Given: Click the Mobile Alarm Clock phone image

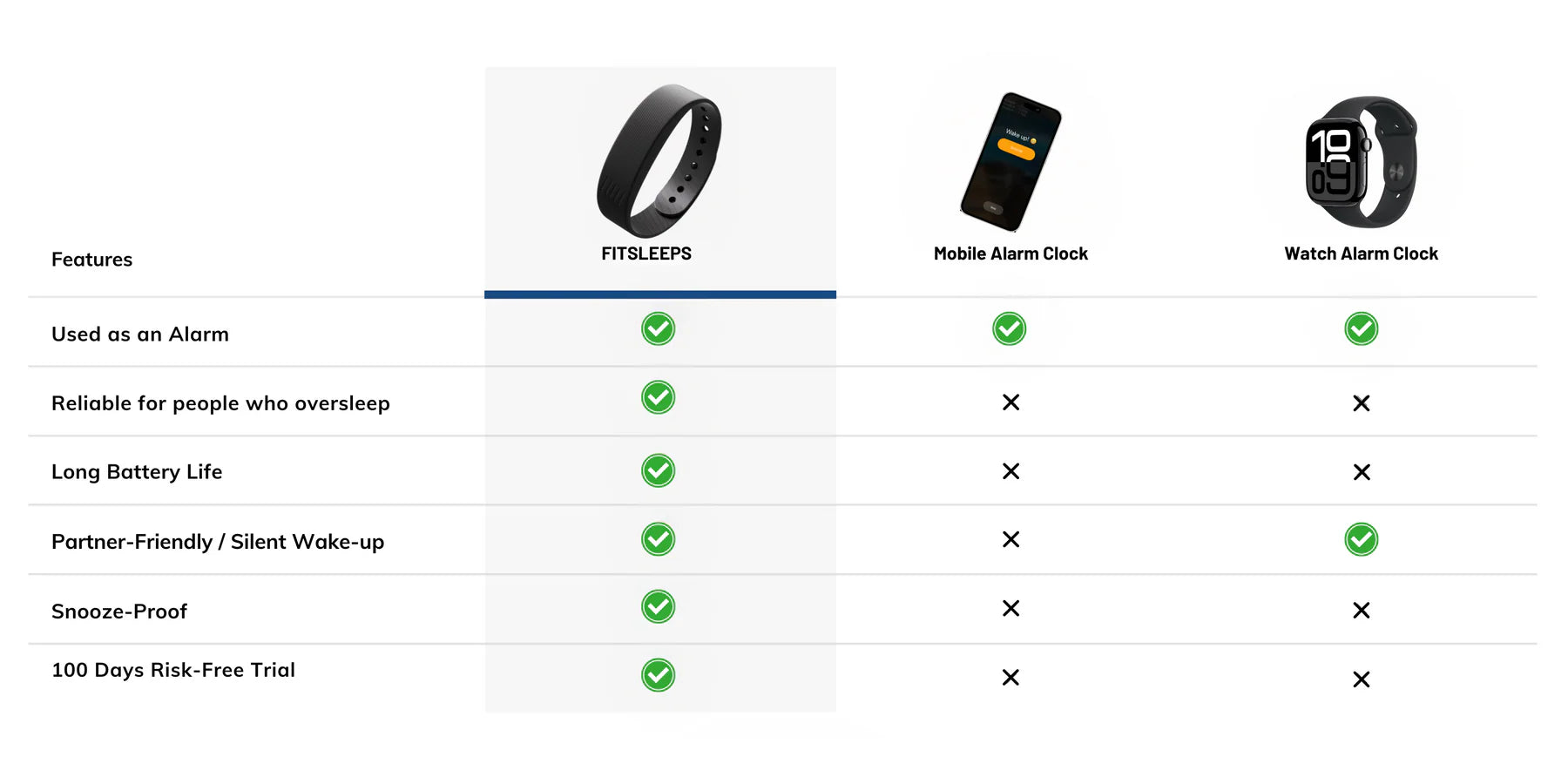Looking at the screenshot, I should pyautogui.click(x=1010, y=162).
